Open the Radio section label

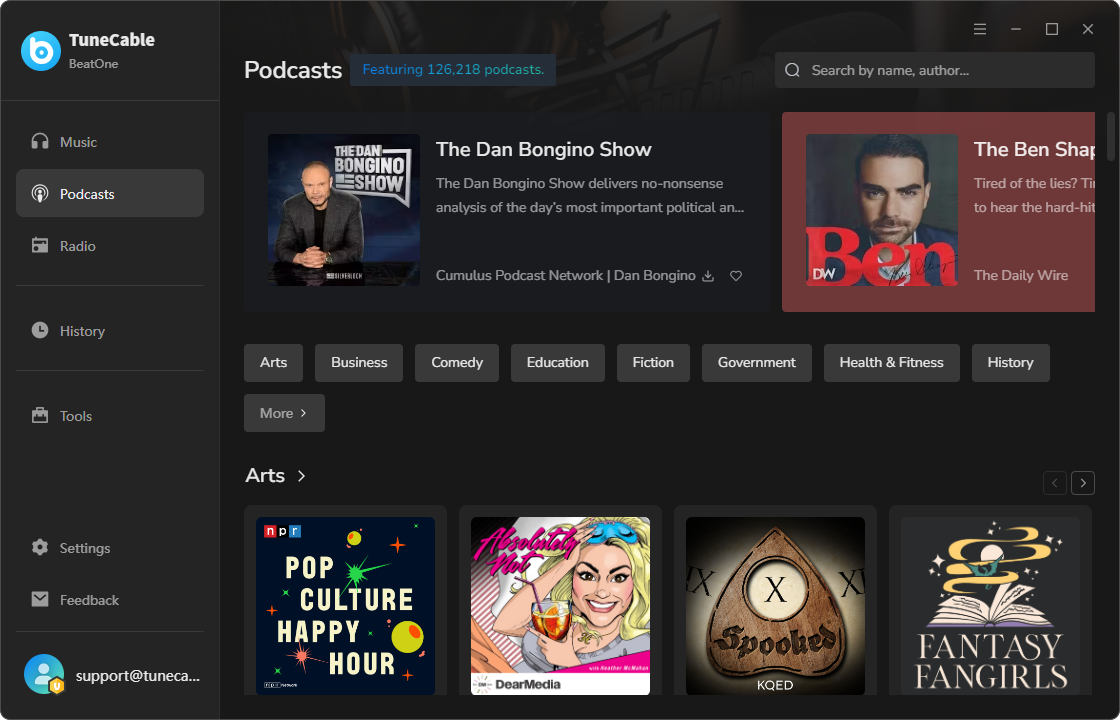click(78, 246)
